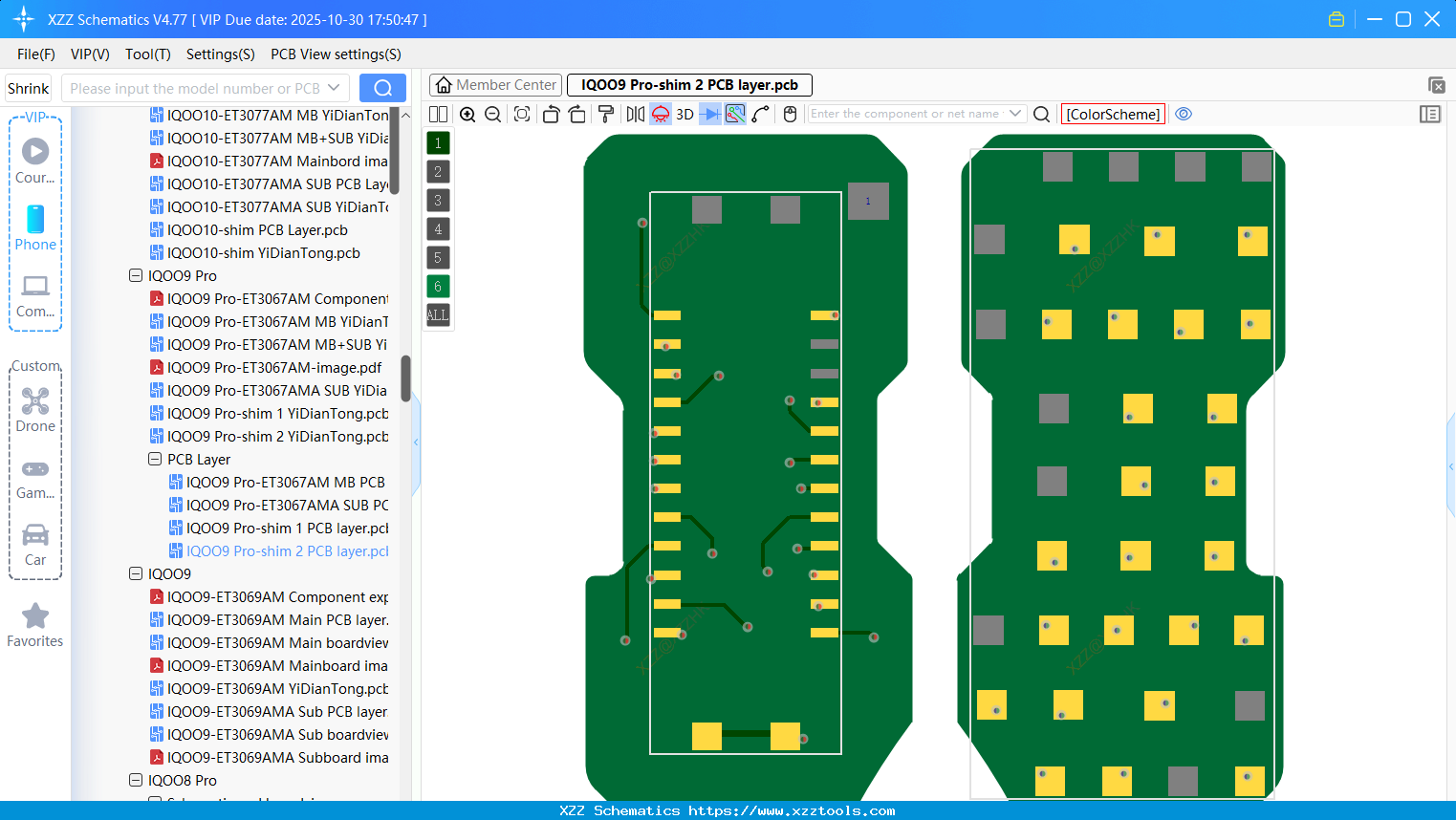Enable the ALL layers button

(x=438, y=315)
